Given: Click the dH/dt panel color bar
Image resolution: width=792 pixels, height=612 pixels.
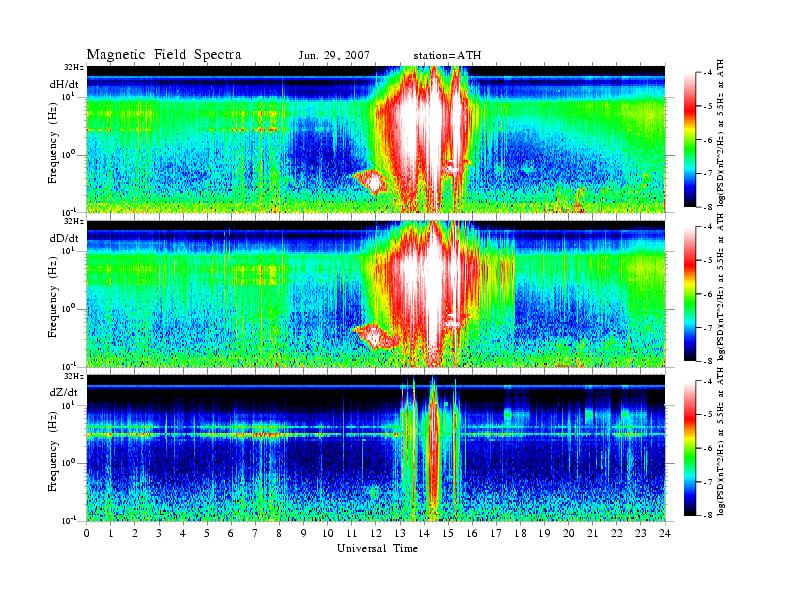Looking at the screenshot, I should coord(690,139).
